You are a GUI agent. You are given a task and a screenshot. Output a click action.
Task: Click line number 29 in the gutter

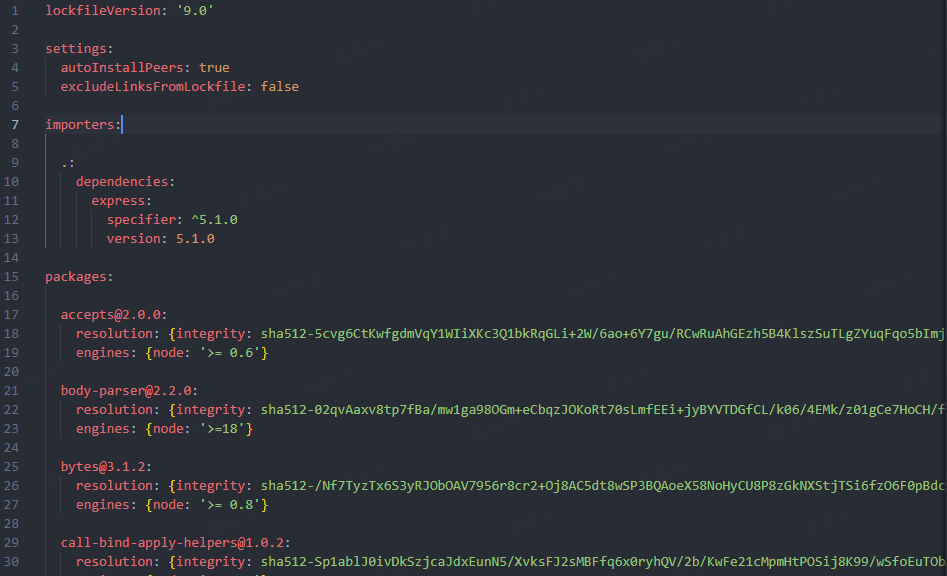11,543
